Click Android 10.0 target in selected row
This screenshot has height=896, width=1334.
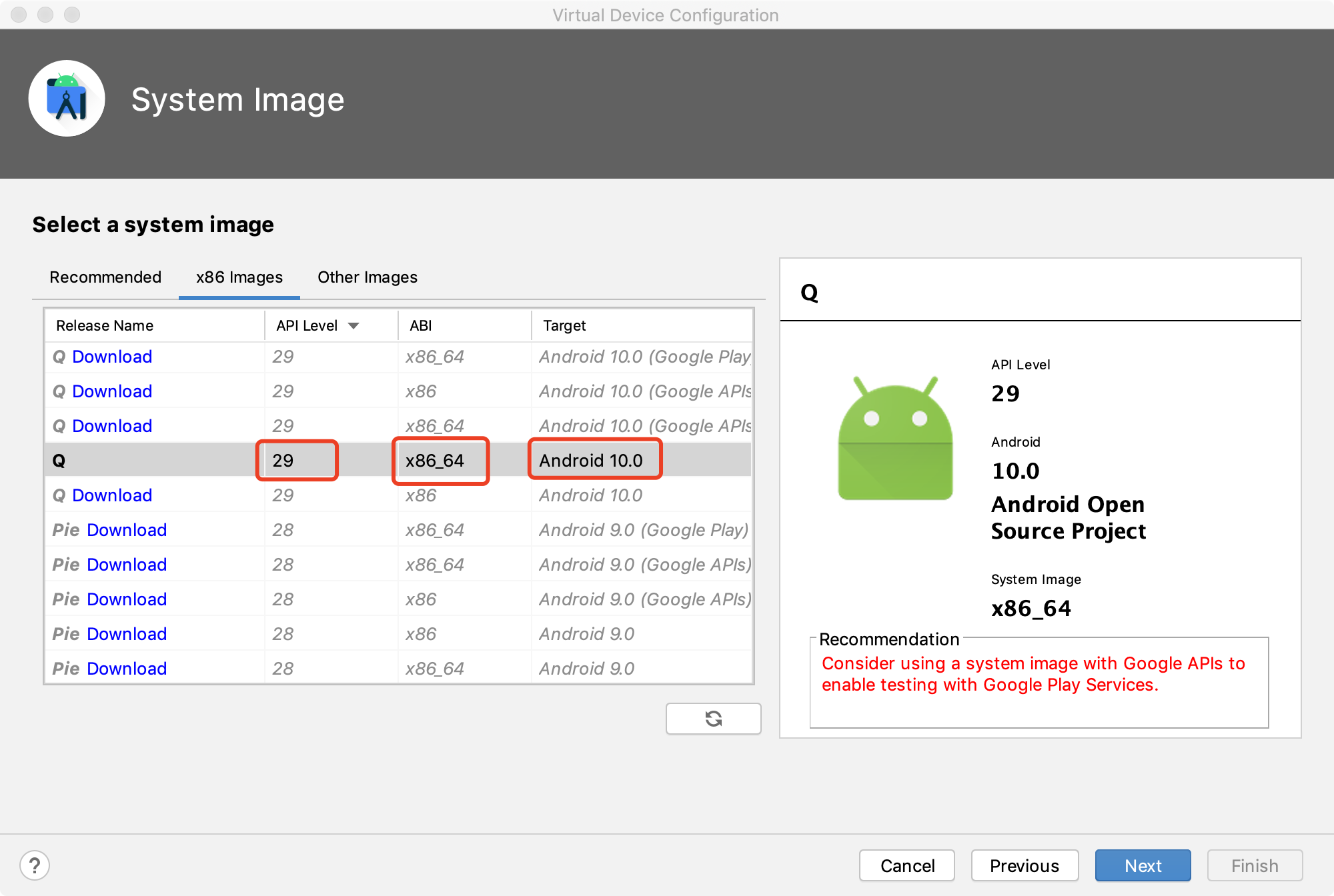(591, 461)
